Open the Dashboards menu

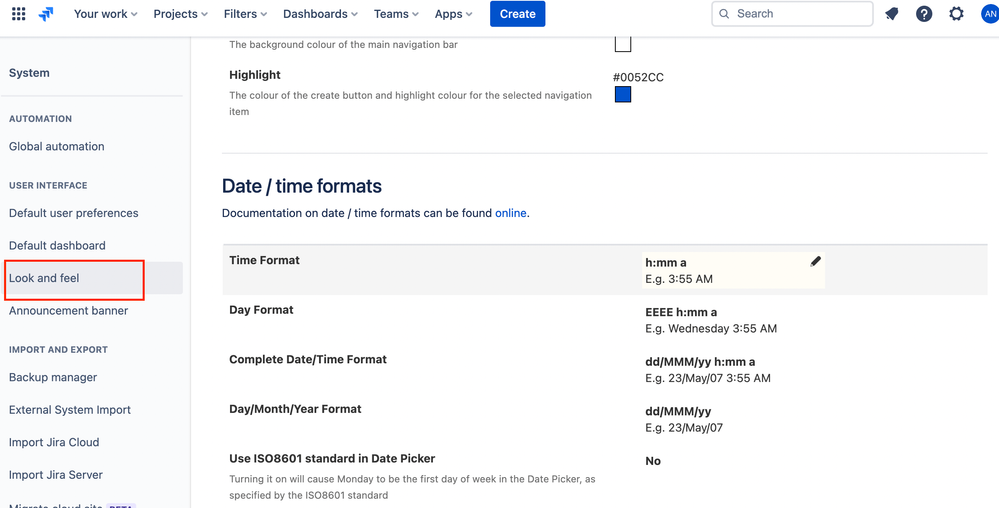(320, 14)
